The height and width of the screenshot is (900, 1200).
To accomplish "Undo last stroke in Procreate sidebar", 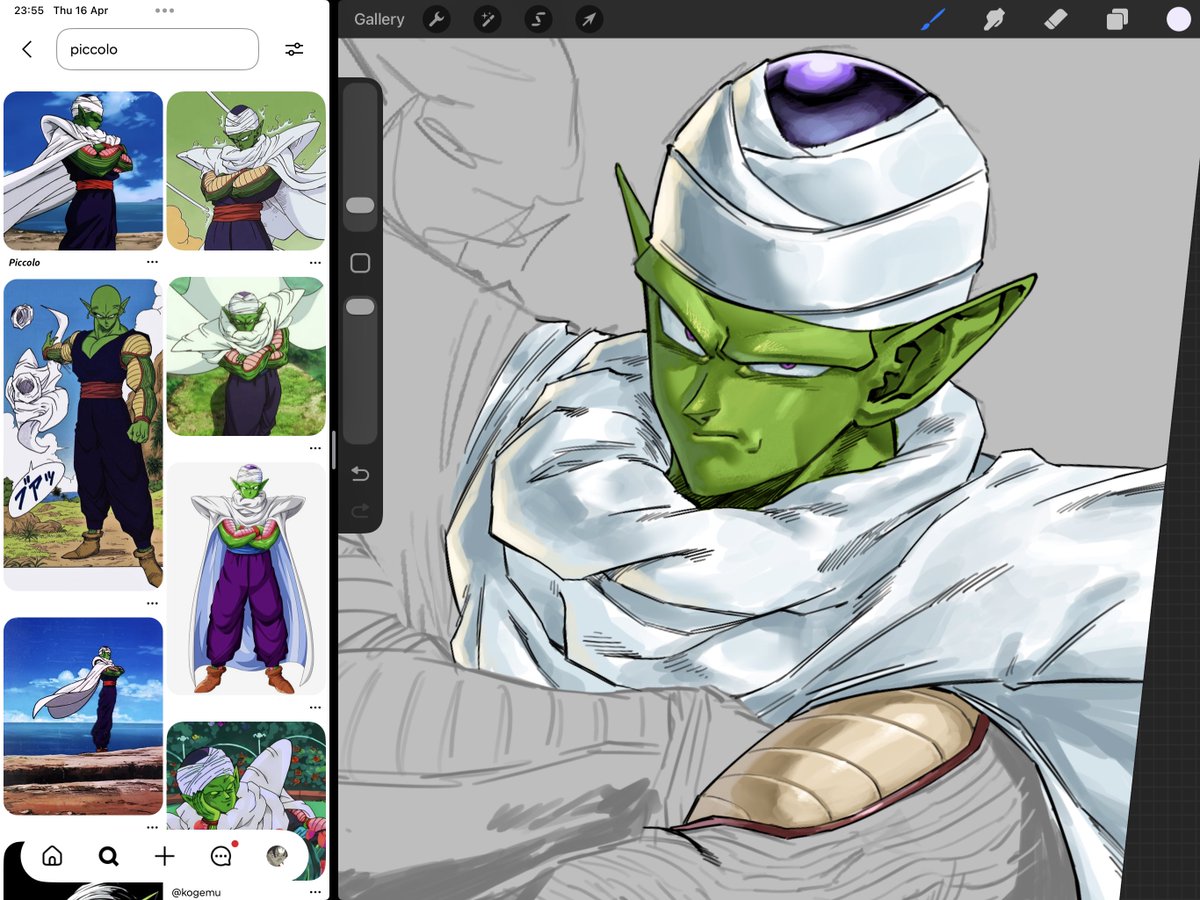I will click(360, 474).
